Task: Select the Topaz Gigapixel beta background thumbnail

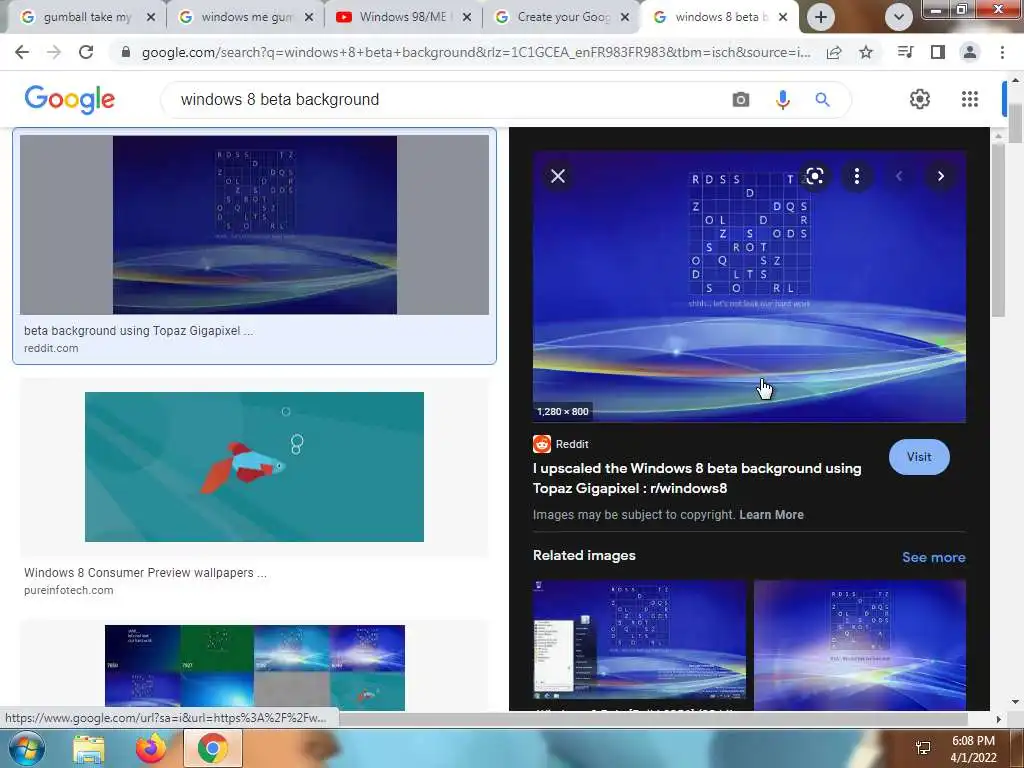Action: click(254, 225)
